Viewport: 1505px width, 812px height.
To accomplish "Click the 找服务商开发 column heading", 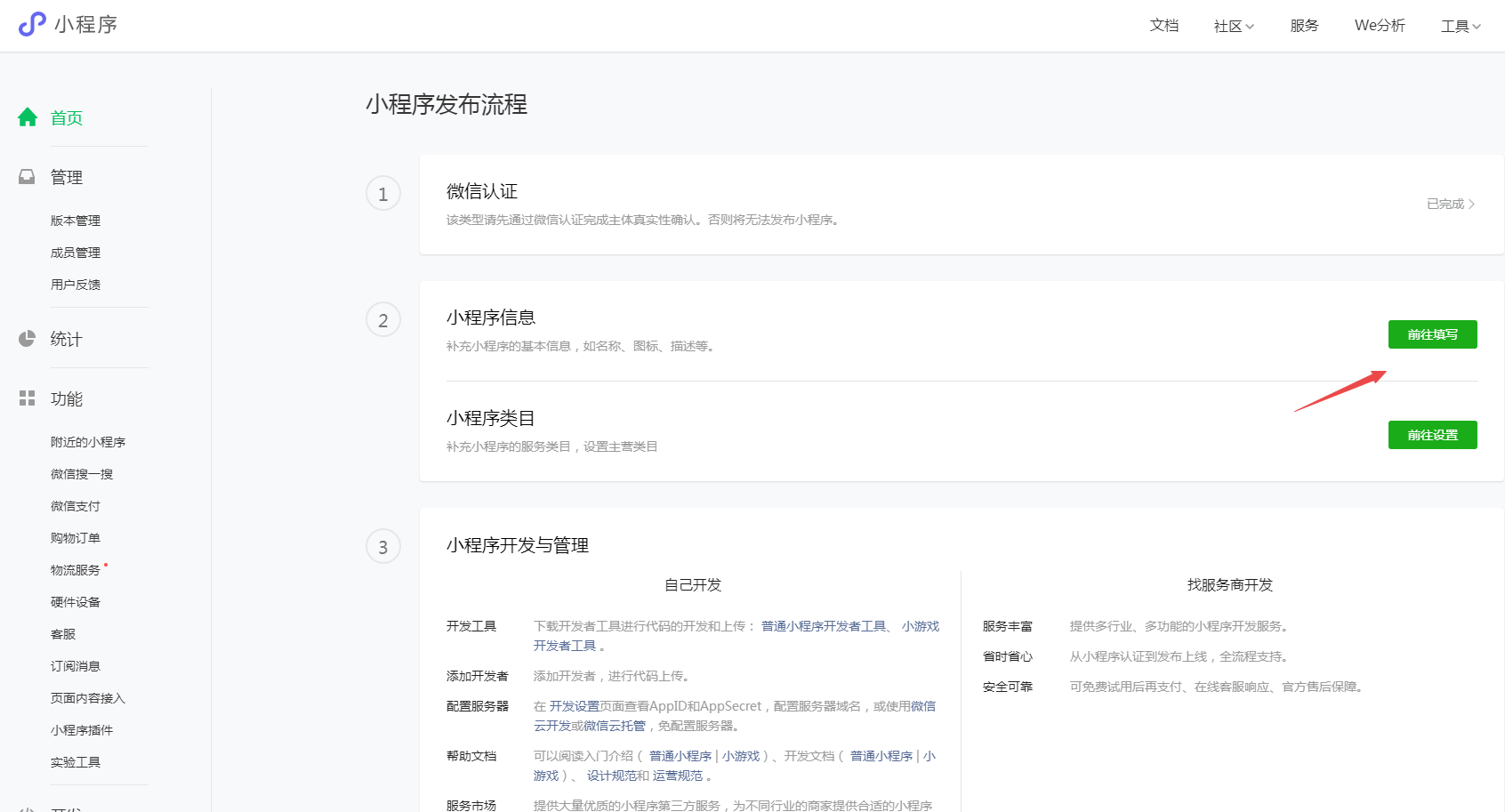I will [1230, 584].
